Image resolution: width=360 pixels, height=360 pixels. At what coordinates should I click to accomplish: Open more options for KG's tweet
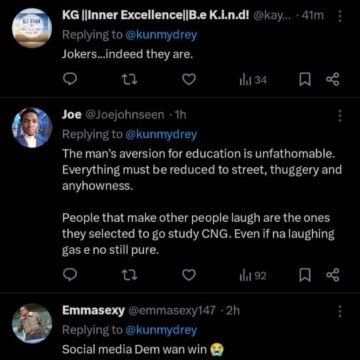340,16
